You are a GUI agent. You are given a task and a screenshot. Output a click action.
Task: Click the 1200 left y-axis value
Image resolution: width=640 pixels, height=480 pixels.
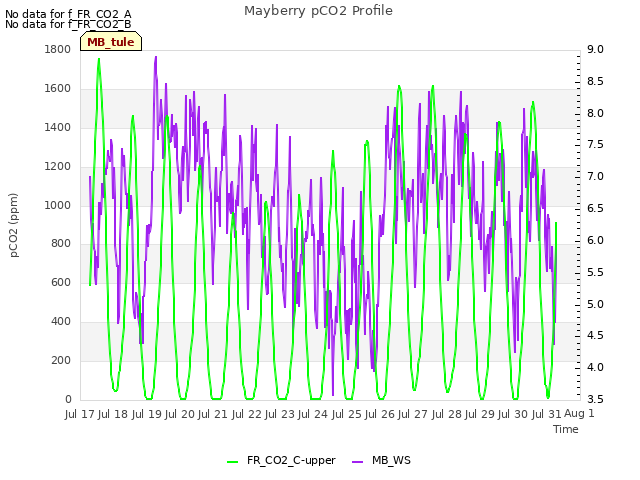[x=58, y=166]
